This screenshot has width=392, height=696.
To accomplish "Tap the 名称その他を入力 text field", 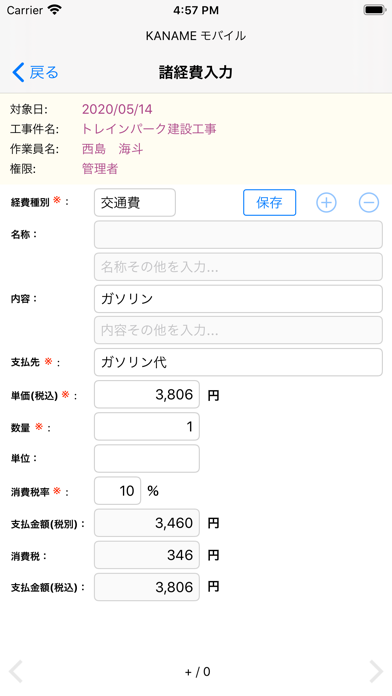I will point(238,267).
